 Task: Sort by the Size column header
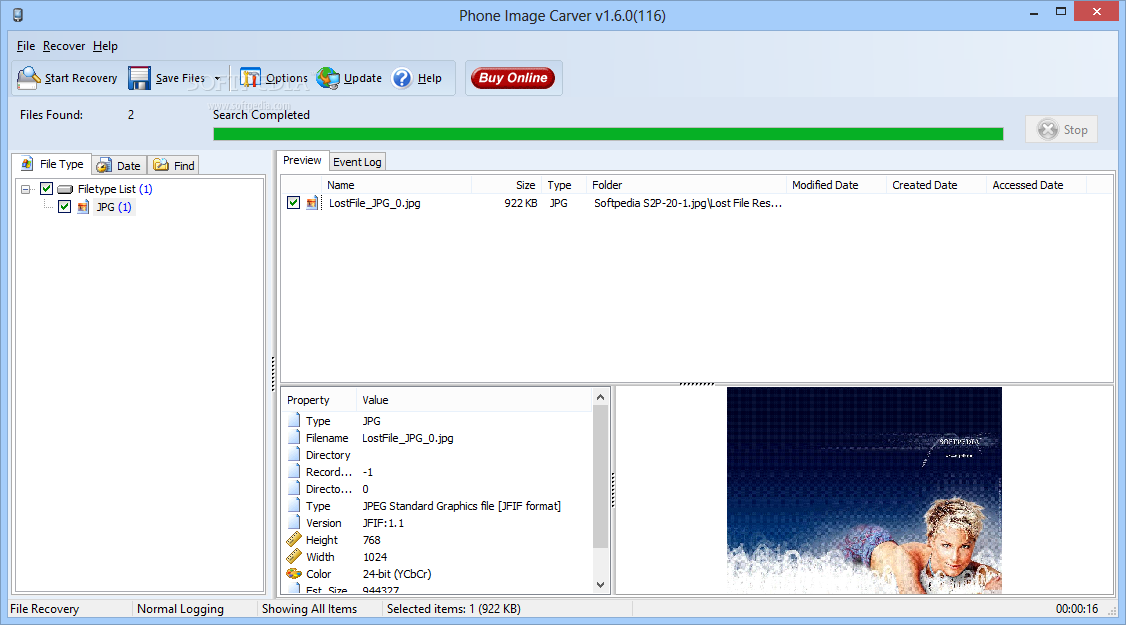[x=506, y=185]
